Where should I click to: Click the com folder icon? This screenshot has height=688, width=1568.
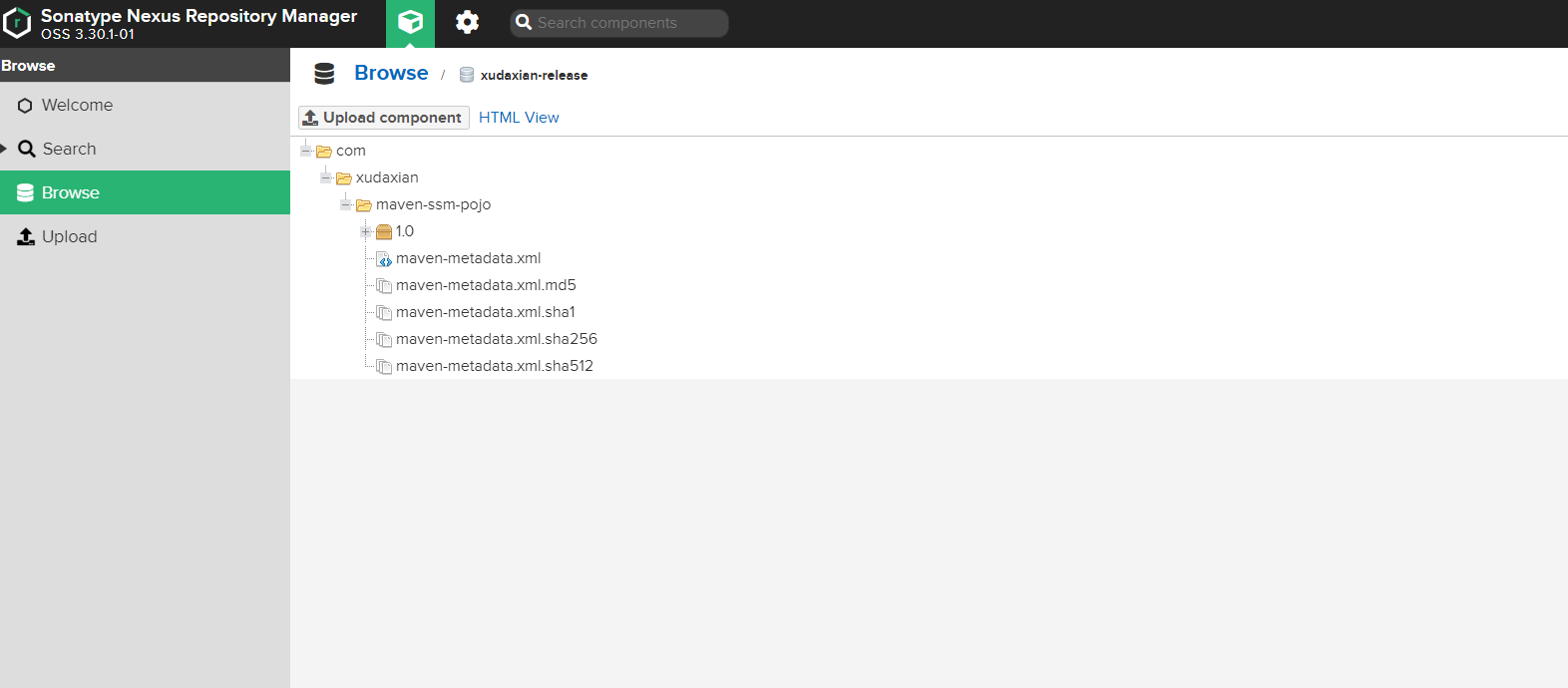324,152
